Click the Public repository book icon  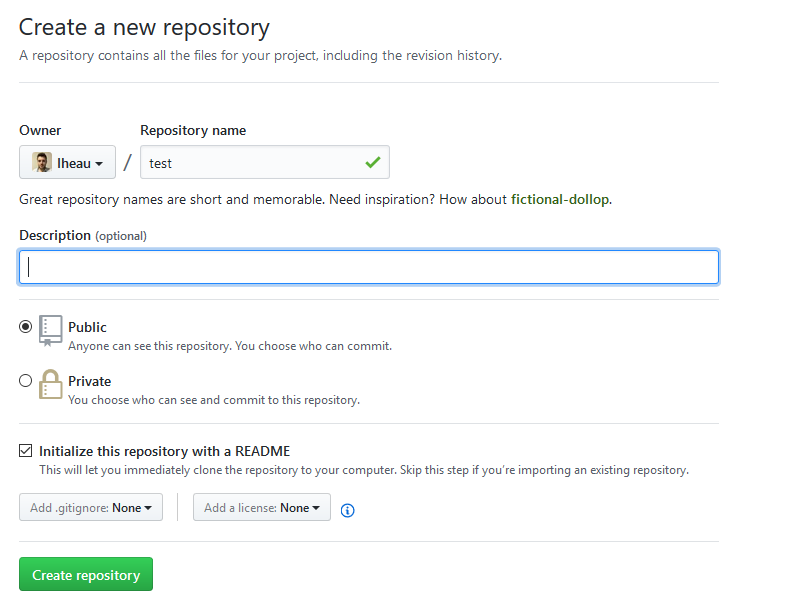[50, 330]
